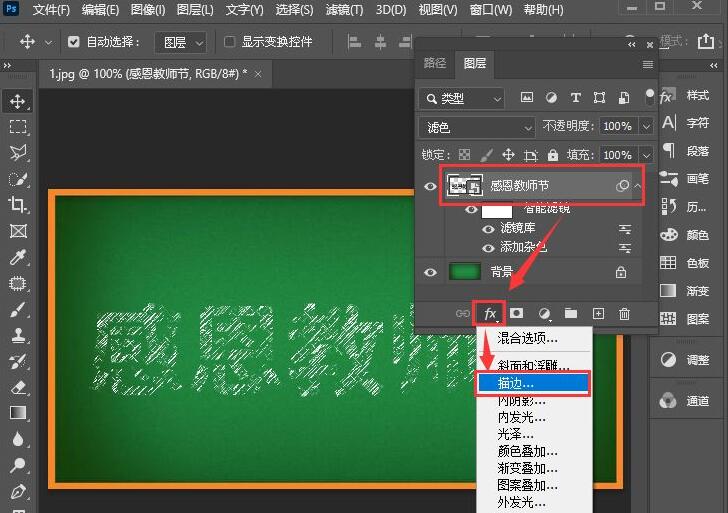Hide the 感恩教师节 layer
The width and height of the screenshot is (728, 513).
pos(430,186)
